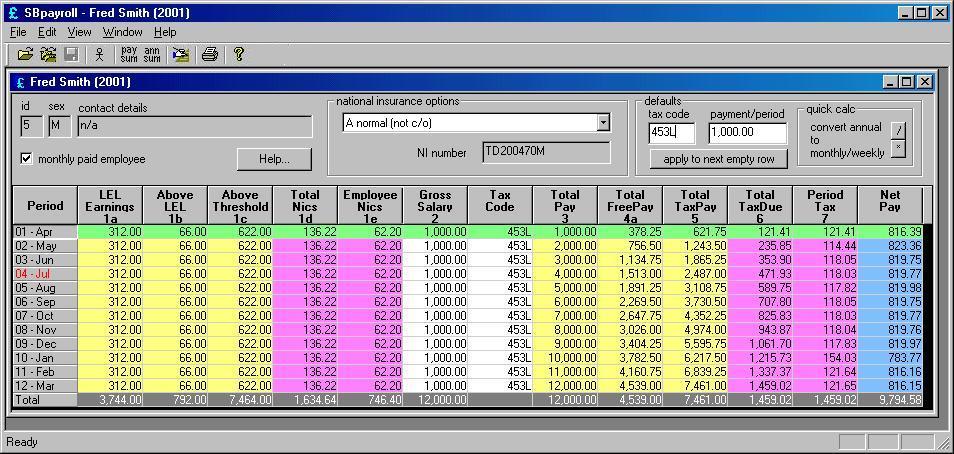954x454 pixels.
Task: Click the tax code input field
Action: pyautogui.click(x=672, y=133)
